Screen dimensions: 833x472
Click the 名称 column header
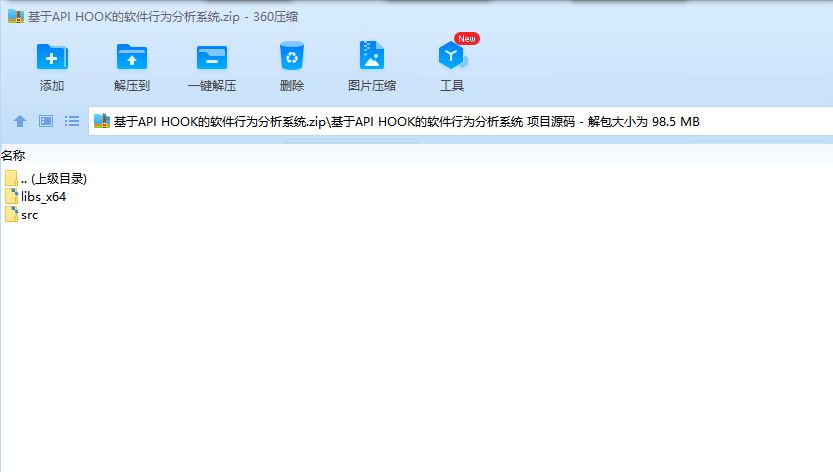coord(13,155)
